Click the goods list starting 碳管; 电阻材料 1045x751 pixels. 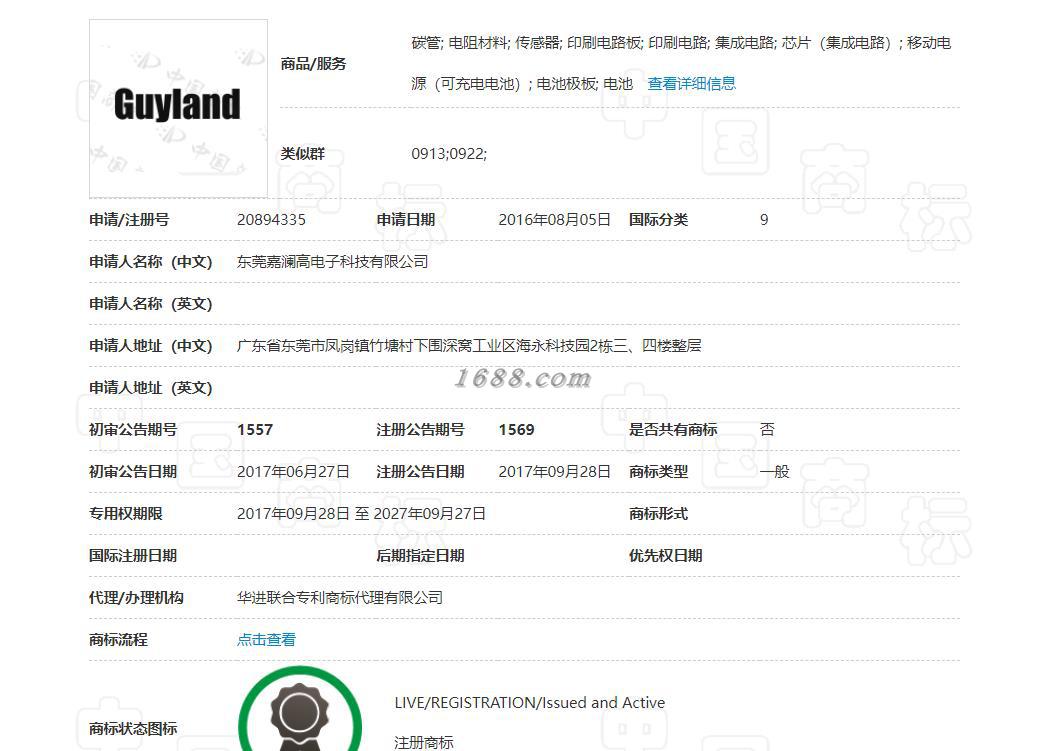coord(681,63)
